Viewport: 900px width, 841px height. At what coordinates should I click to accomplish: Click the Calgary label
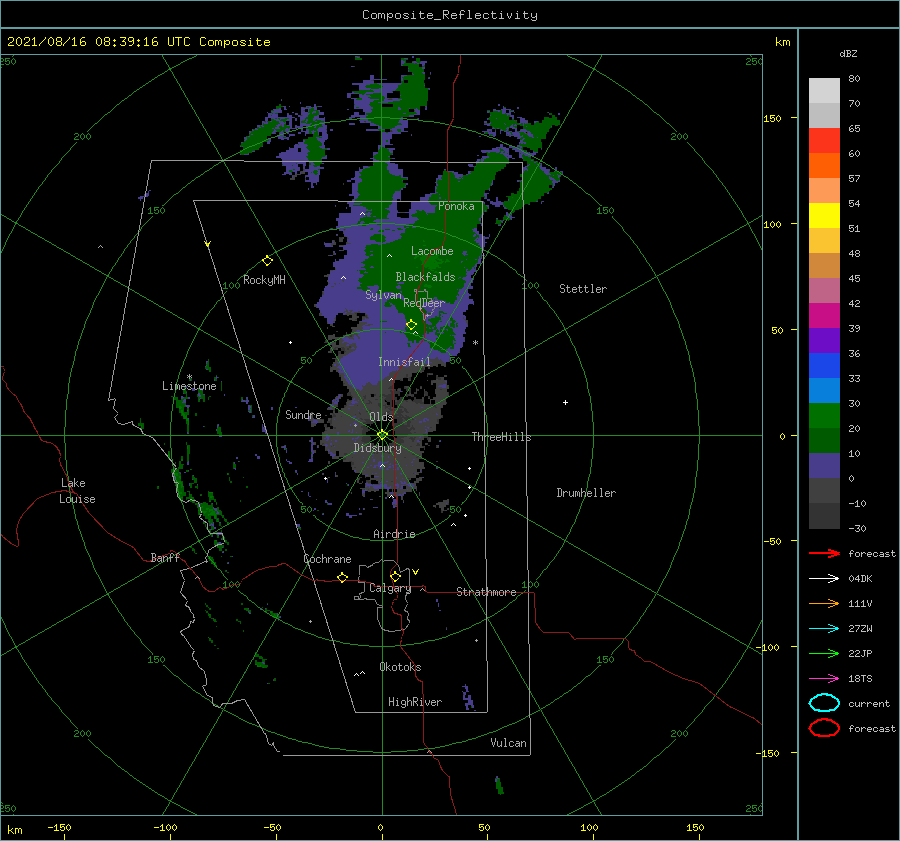(390, 588)
